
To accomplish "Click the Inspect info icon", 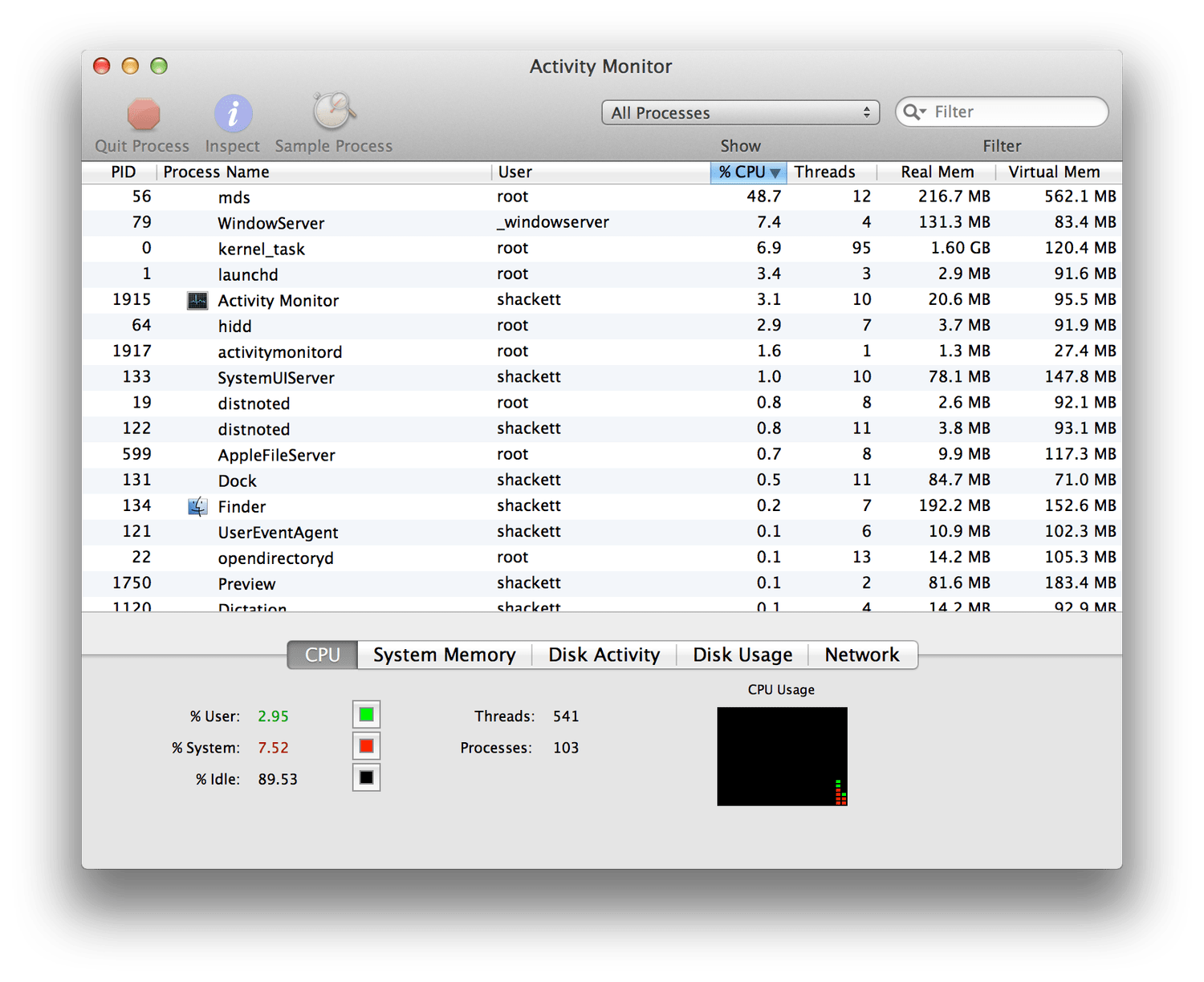I will pos(233,114).
